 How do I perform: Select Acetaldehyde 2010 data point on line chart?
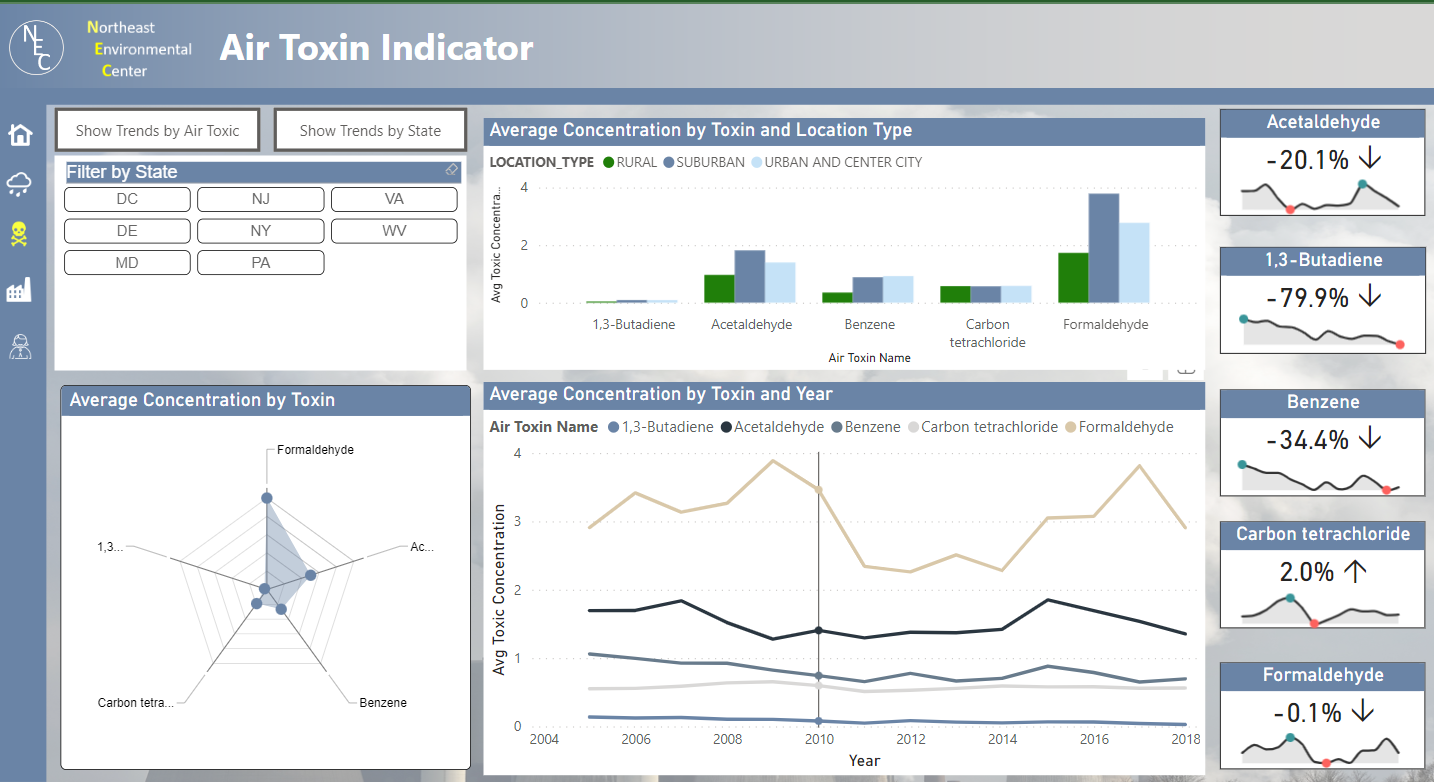click(x=819, y=630)
